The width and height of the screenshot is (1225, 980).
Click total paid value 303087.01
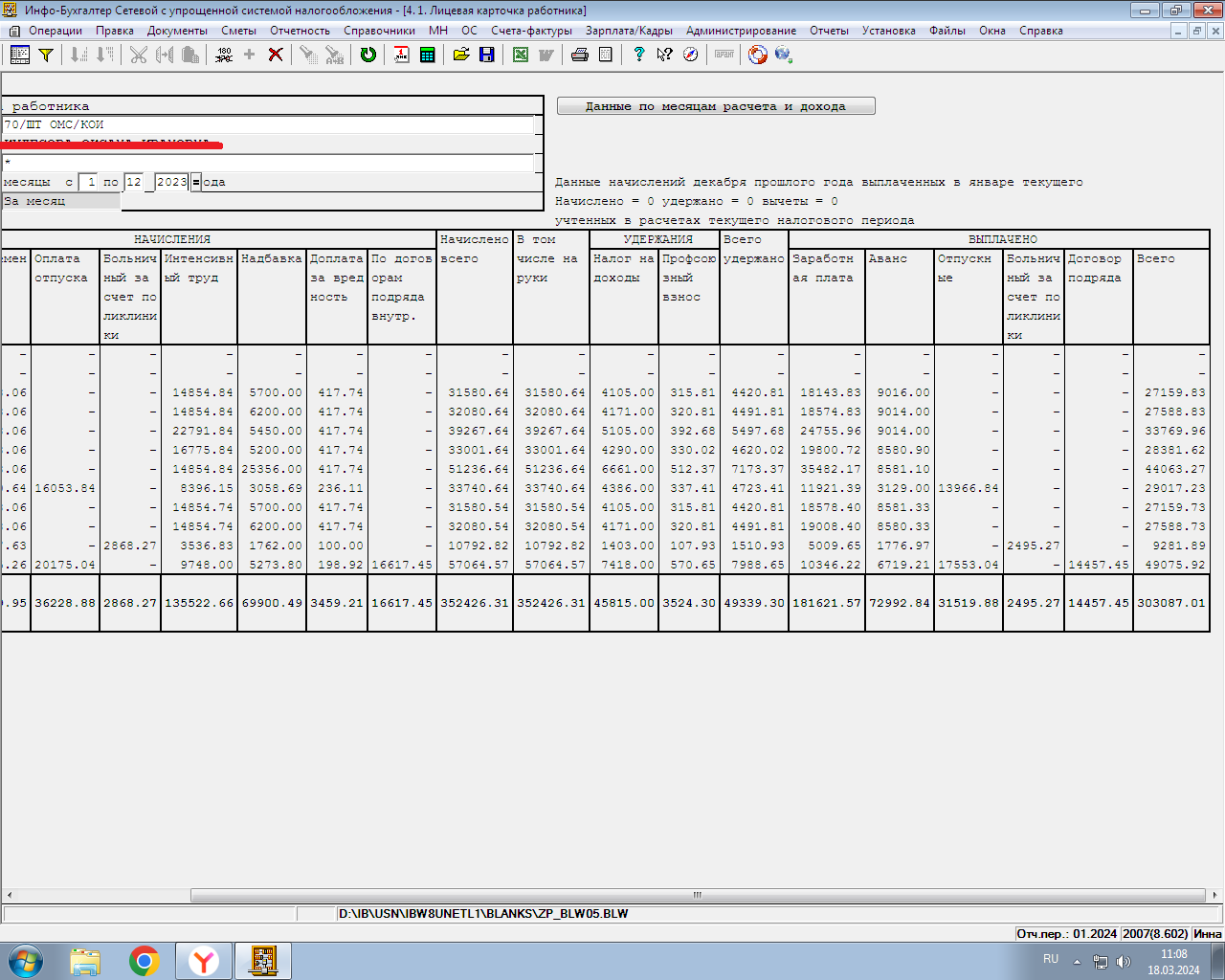(1171, 603)
